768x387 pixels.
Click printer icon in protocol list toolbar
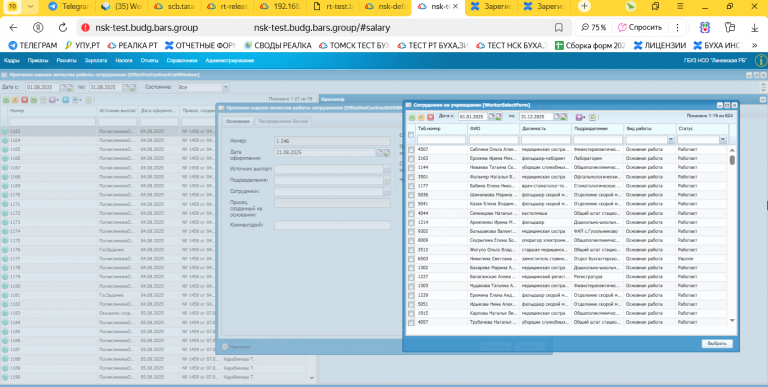(x=75, y=100)
